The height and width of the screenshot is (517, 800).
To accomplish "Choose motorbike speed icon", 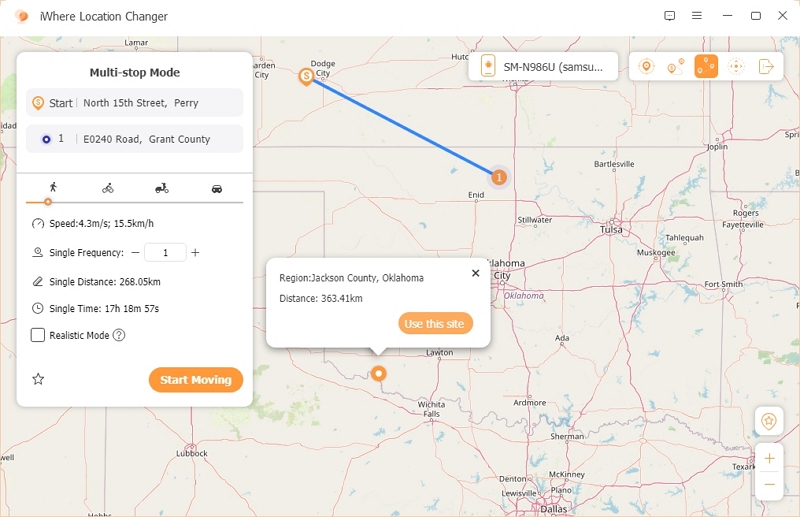I will (162, 188).
